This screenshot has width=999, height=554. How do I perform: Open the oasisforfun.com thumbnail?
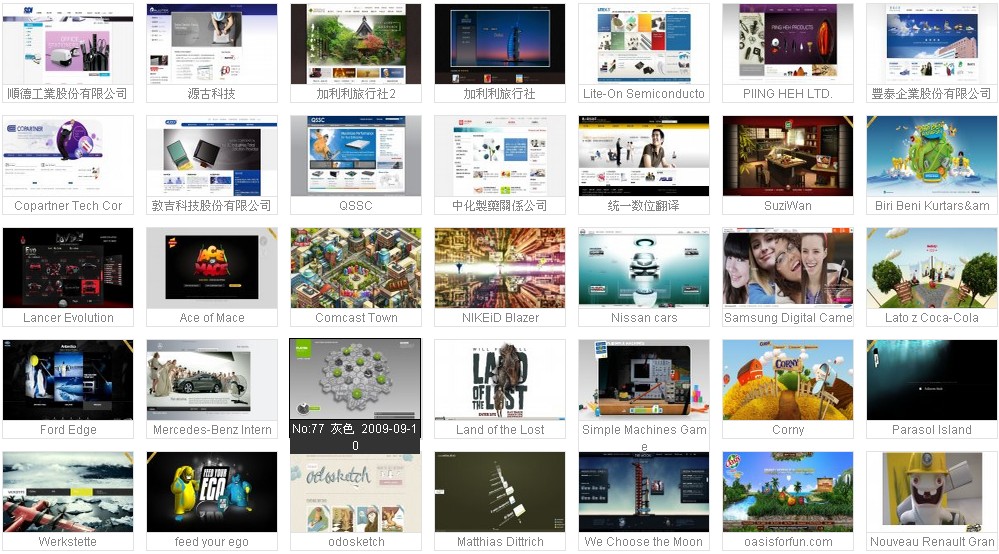pyautogui.click(x=788, y=492)
